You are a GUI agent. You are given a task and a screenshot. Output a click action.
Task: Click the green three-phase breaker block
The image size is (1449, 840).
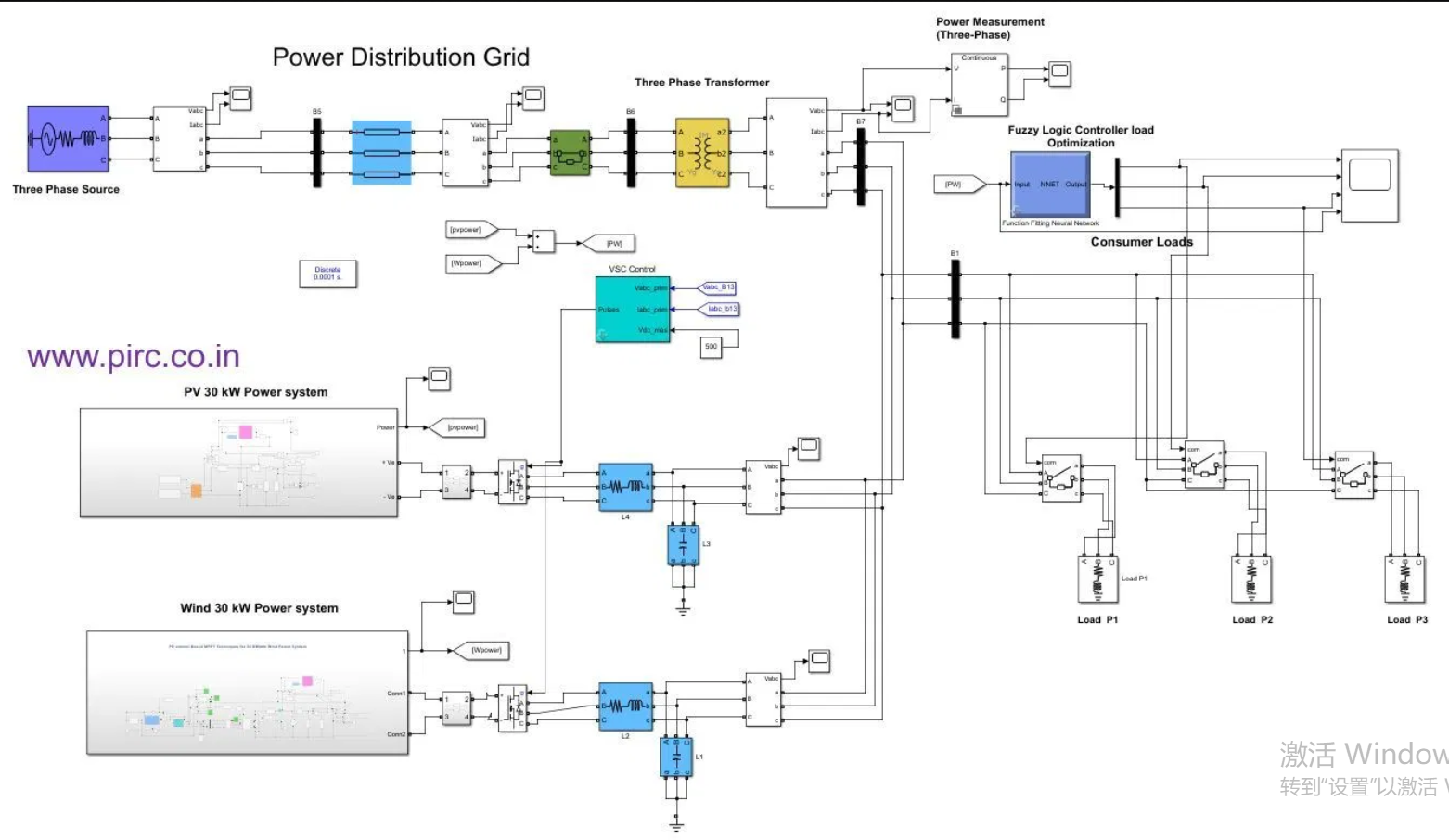570,153
